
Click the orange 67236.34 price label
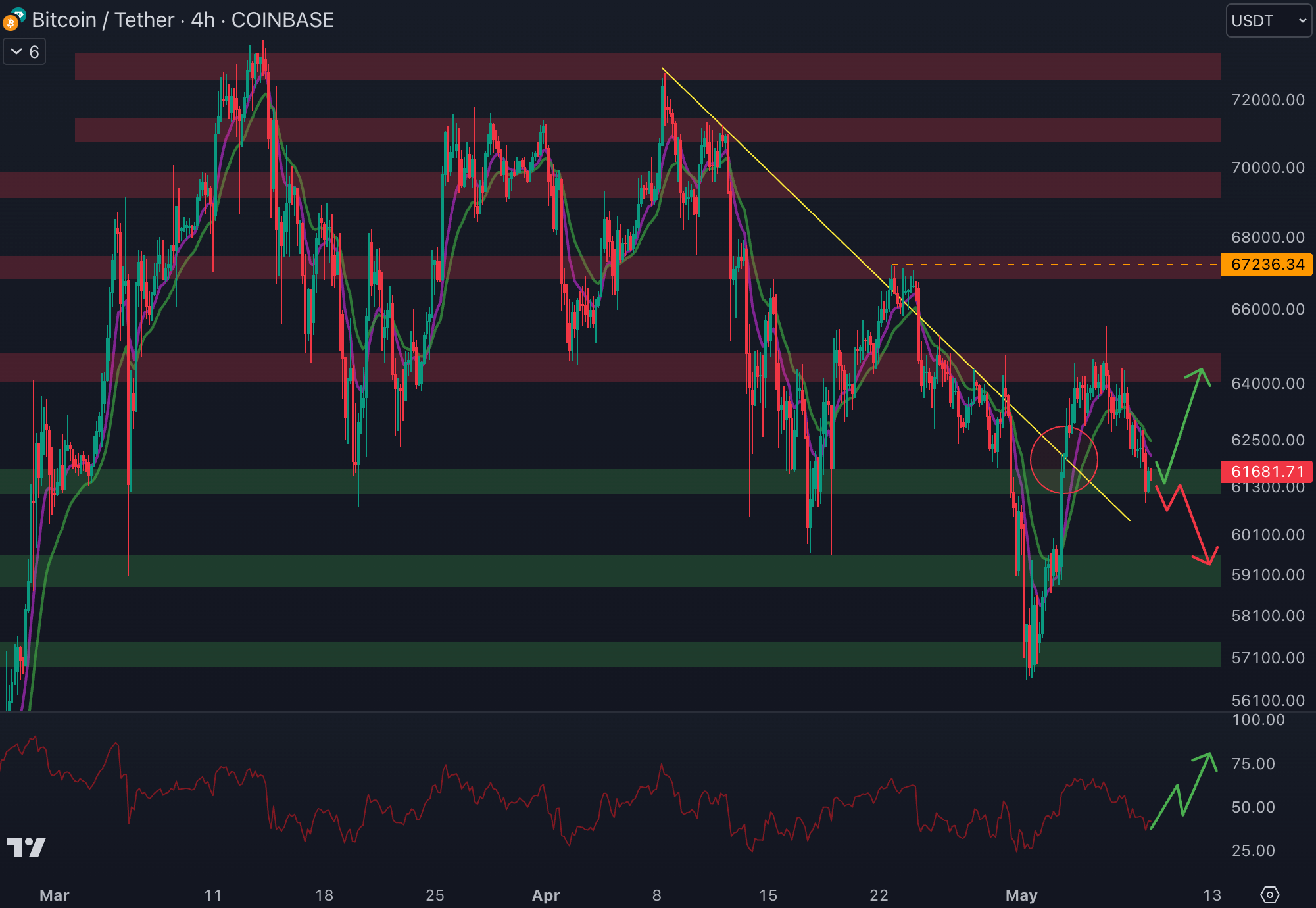[x=1266, y=265]
